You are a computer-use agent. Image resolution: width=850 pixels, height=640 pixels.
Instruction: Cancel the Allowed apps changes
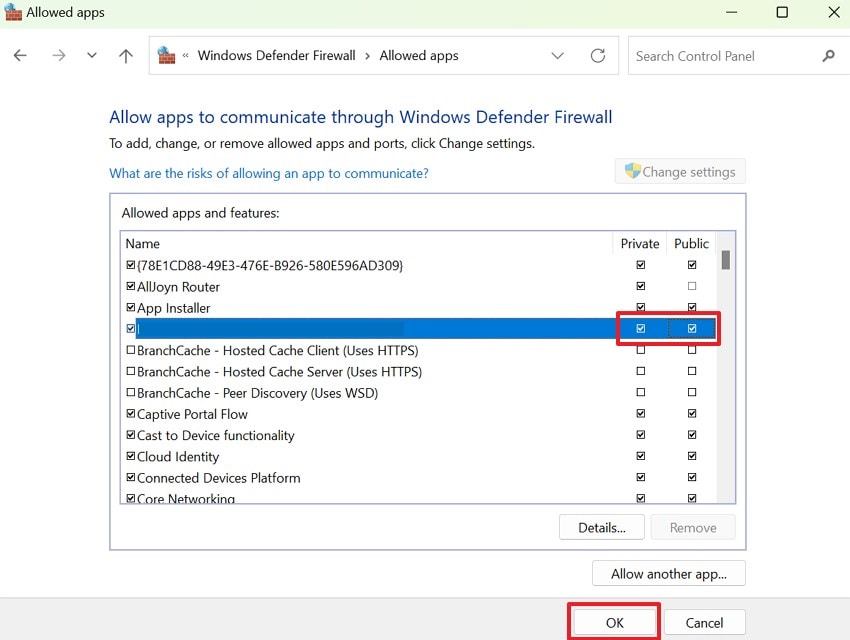pyautogui.click(x=704, y=623)
